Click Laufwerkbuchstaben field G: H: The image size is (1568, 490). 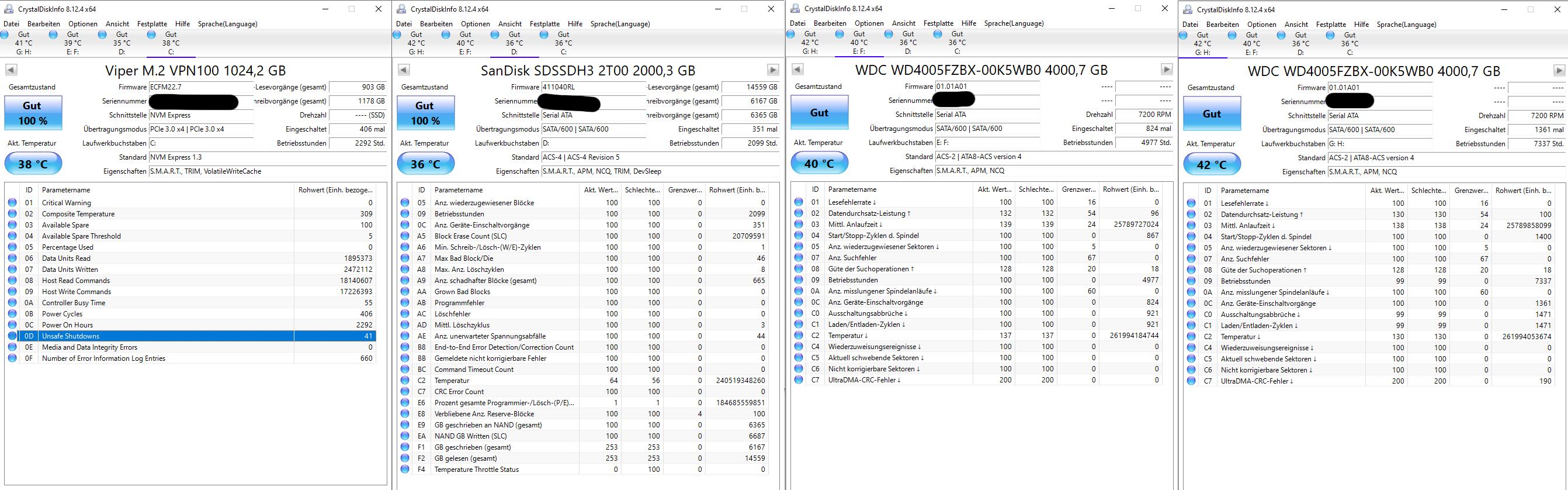pos(1379,144)
